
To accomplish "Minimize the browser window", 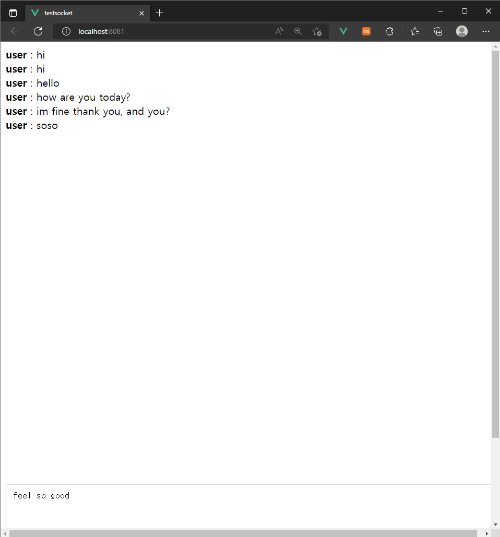I will pyautogui.click(x=440, y=12).
